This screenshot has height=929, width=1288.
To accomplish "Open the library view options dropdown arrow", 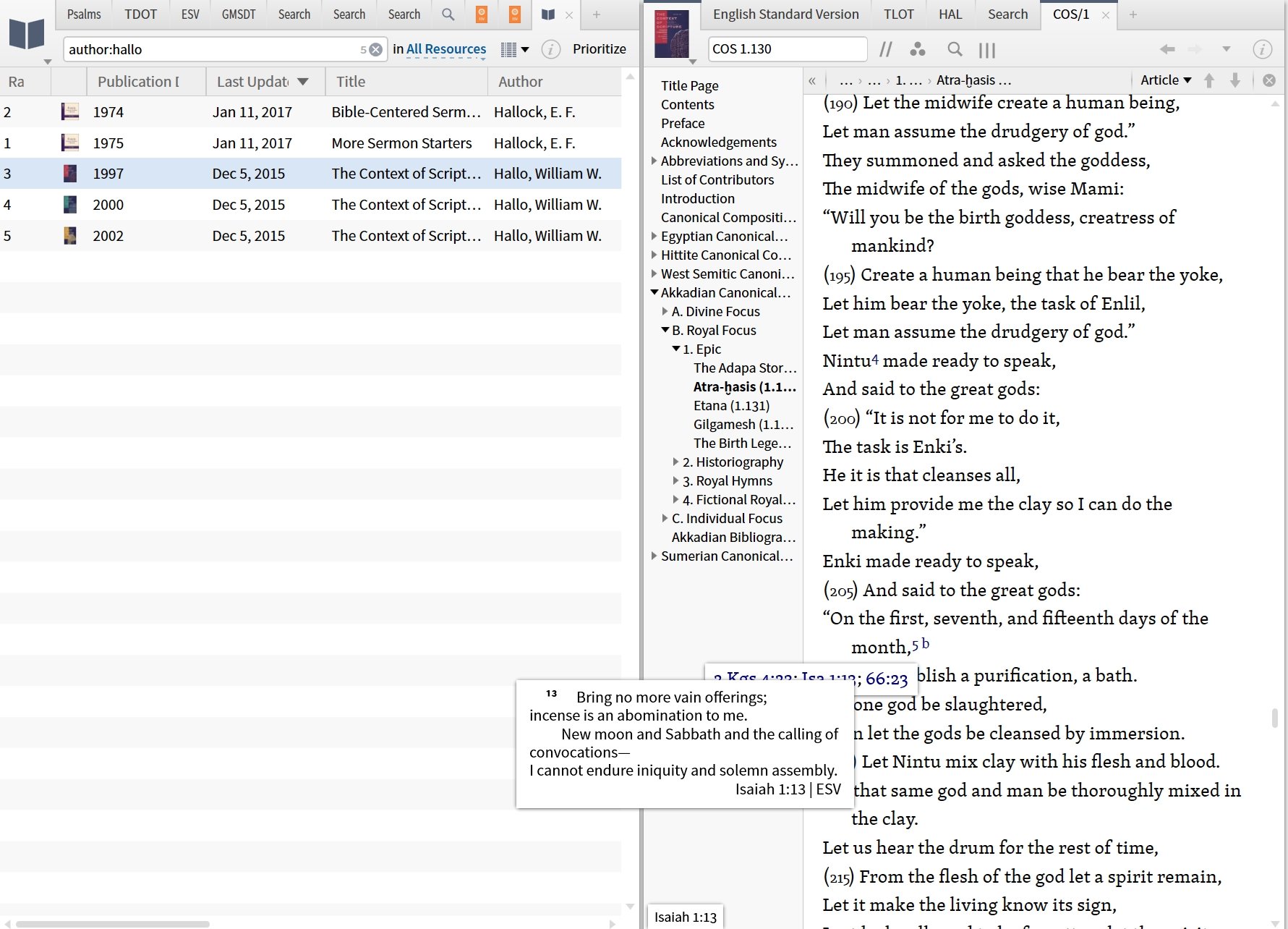I will [x=525, y=49].
